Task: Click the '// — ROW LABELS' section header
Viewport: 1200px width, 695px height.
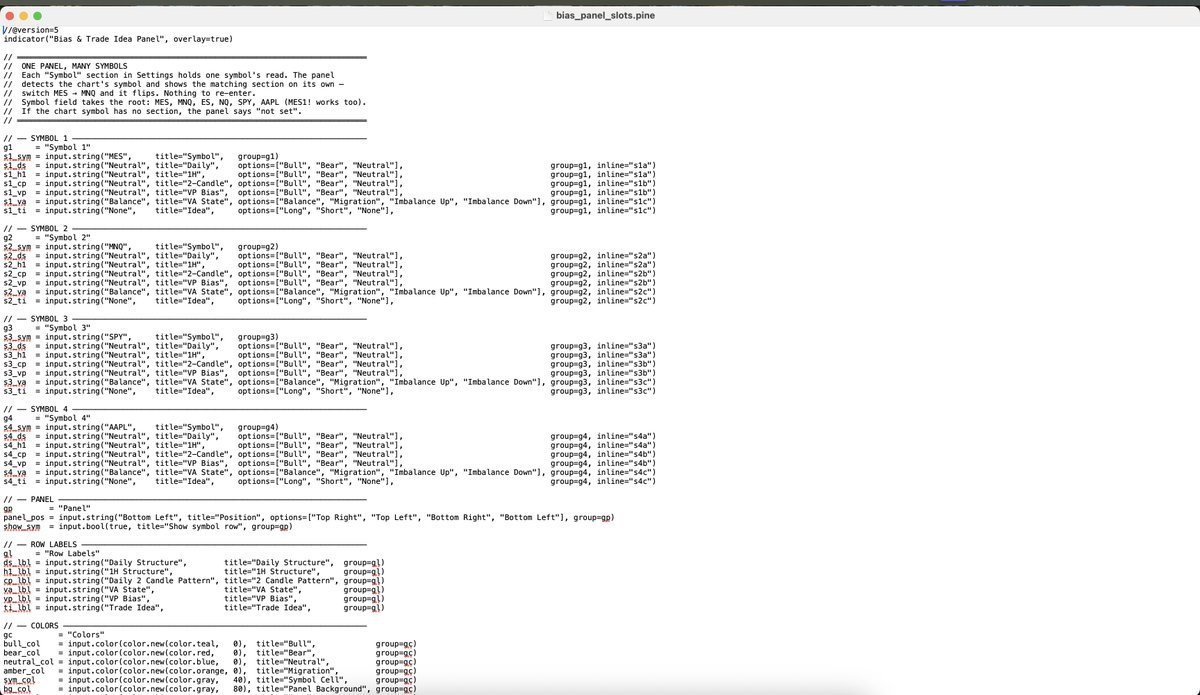Action: pos(40,544)
